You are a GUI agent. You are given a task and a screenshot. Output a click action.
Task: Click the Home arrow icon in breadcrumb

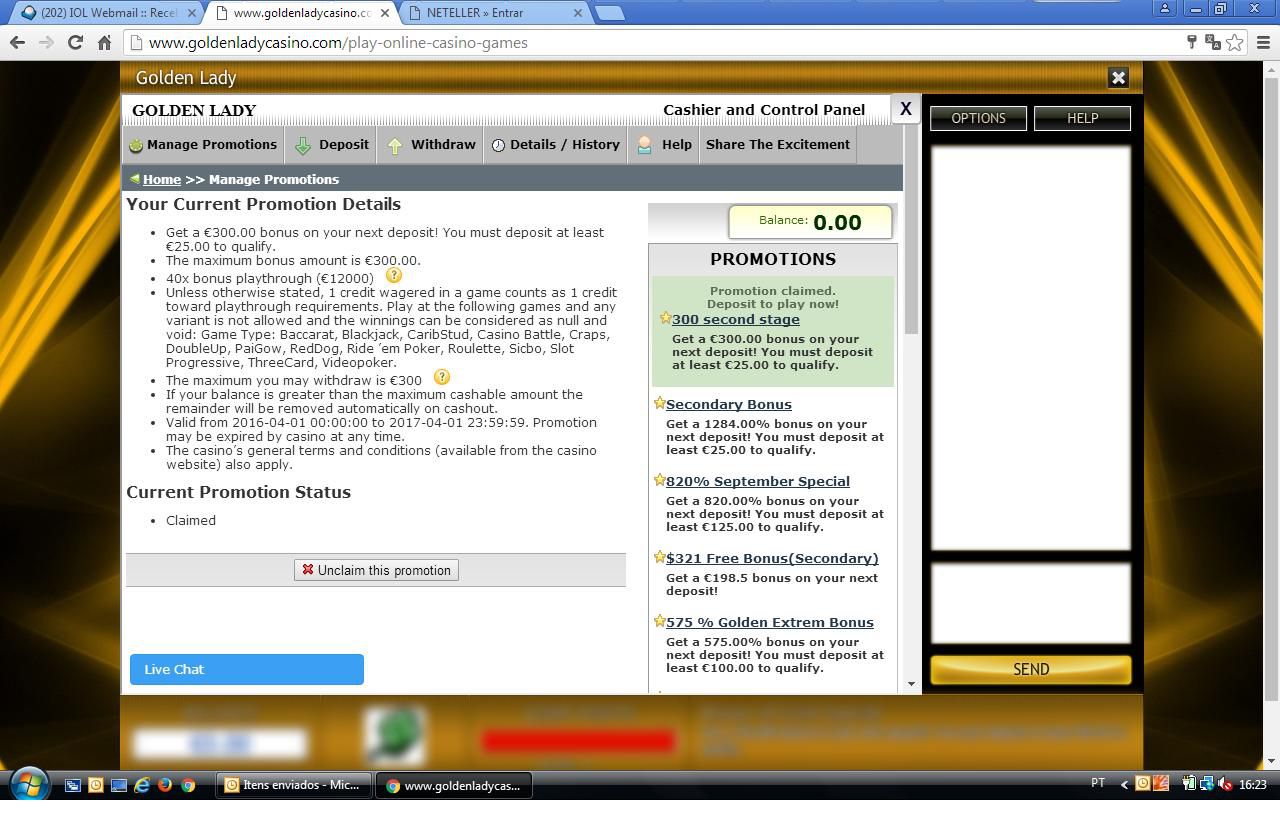134,179
